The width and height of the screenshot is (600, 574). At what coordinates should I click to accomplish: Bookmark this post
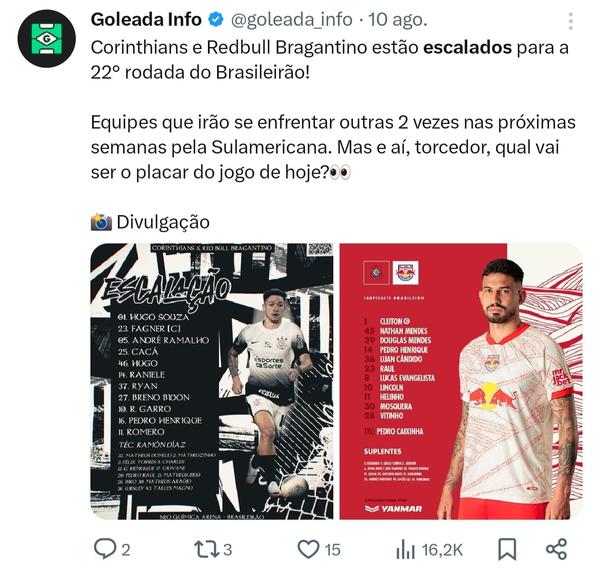pyautogui.click(x=507, y=550)
